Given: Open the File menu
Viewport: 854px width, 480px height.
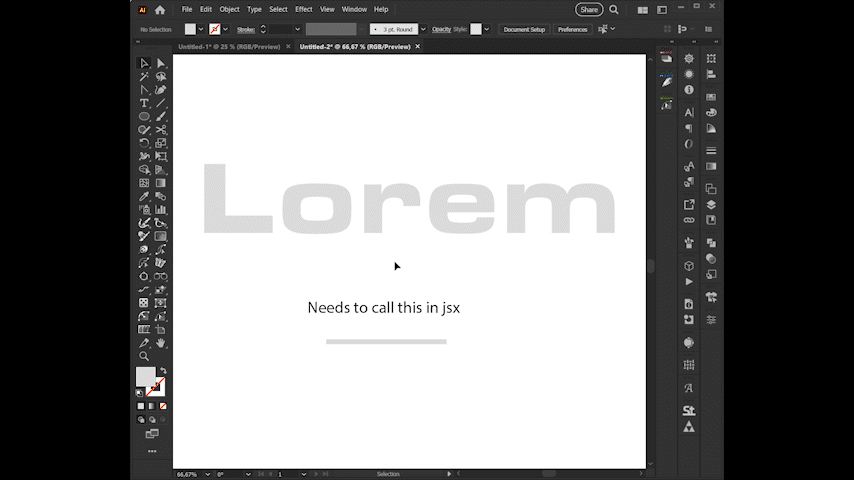Looking at the screenshot, I should coord(187,9).
